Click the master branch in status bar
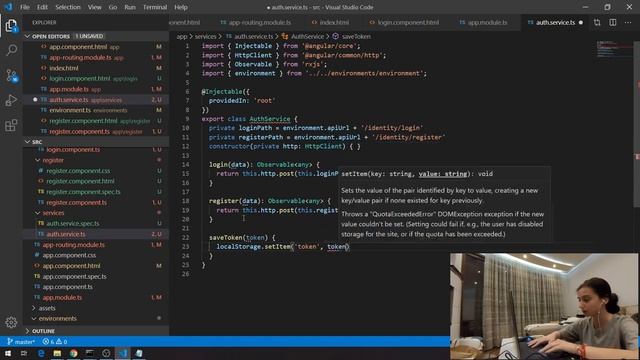This screenshot has width=640, height=360. [x=21, y=342]
